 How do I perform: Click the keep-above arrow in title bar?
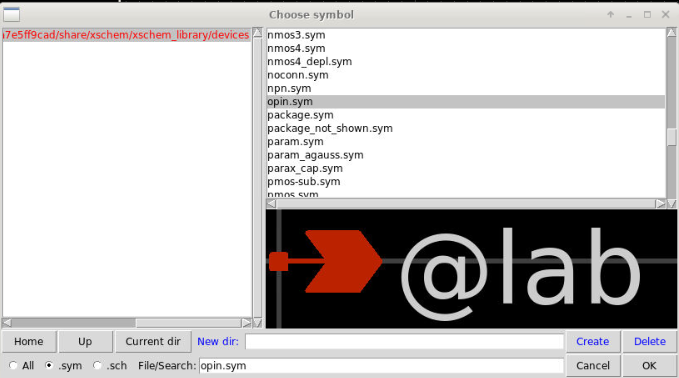(611, 15)
